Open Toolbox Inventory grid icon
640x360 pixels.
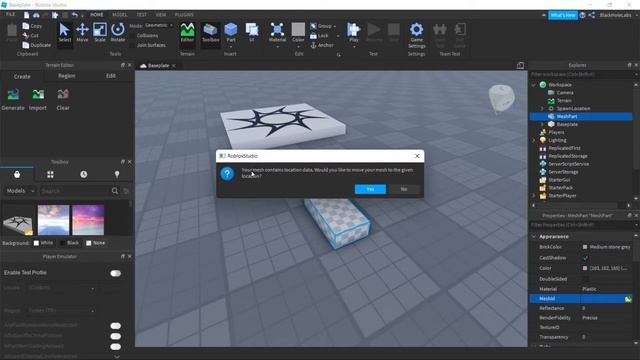[x=50, y=174]
